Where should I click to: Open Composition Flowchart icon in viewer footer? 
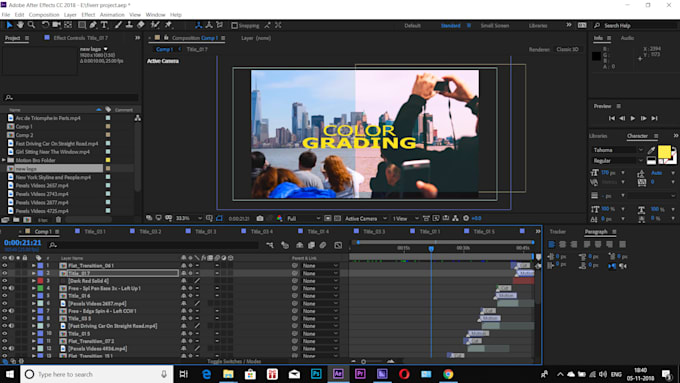pyautogui.click(x=455, y=218)
